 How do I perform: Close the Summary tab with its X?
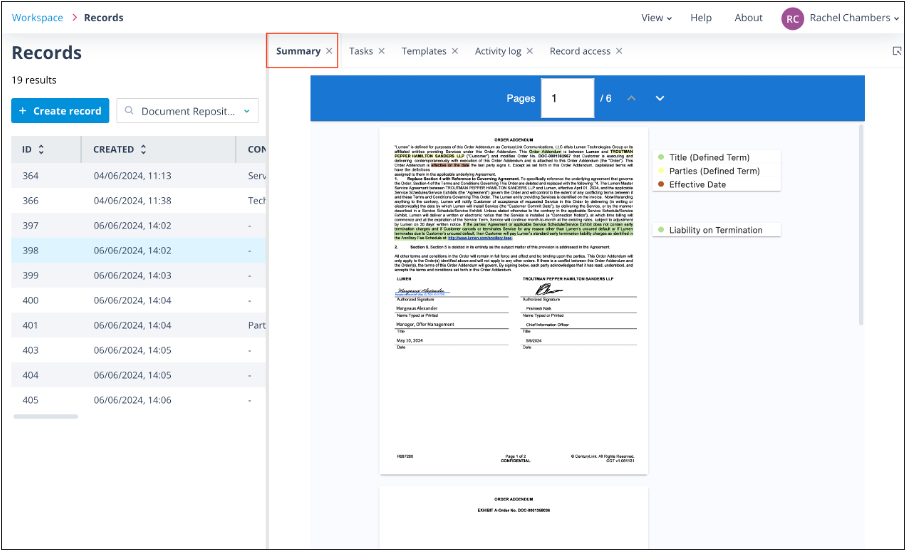click(x=329, y=51)
